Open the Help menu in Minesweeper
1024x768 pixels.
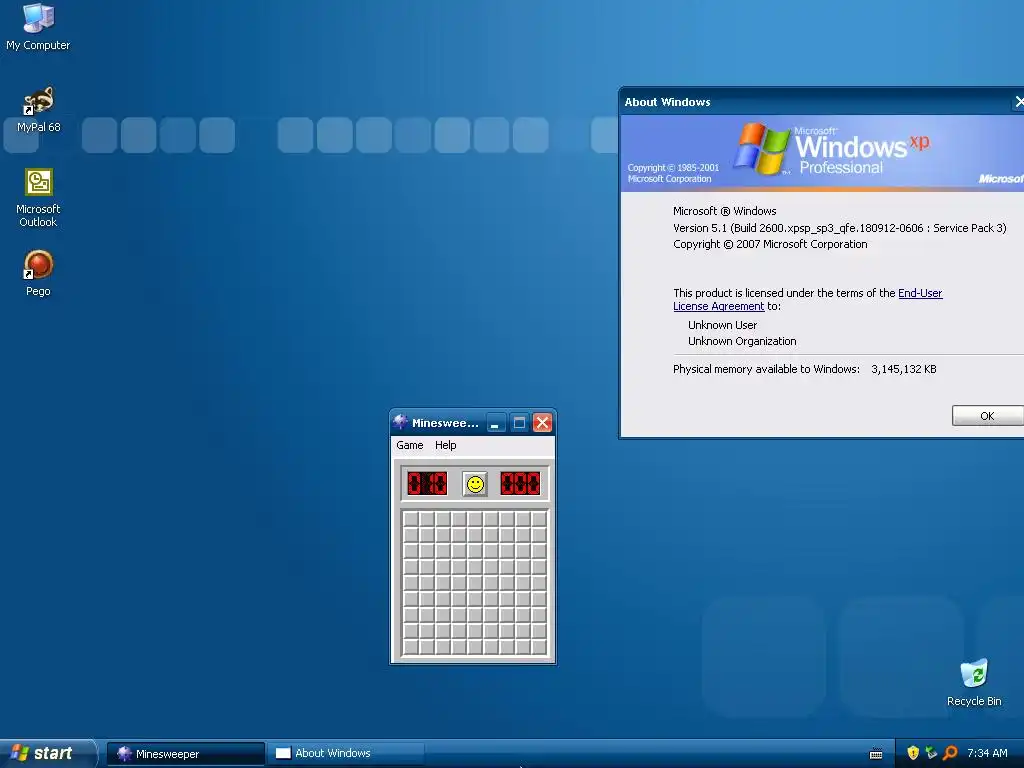[445, 445]
